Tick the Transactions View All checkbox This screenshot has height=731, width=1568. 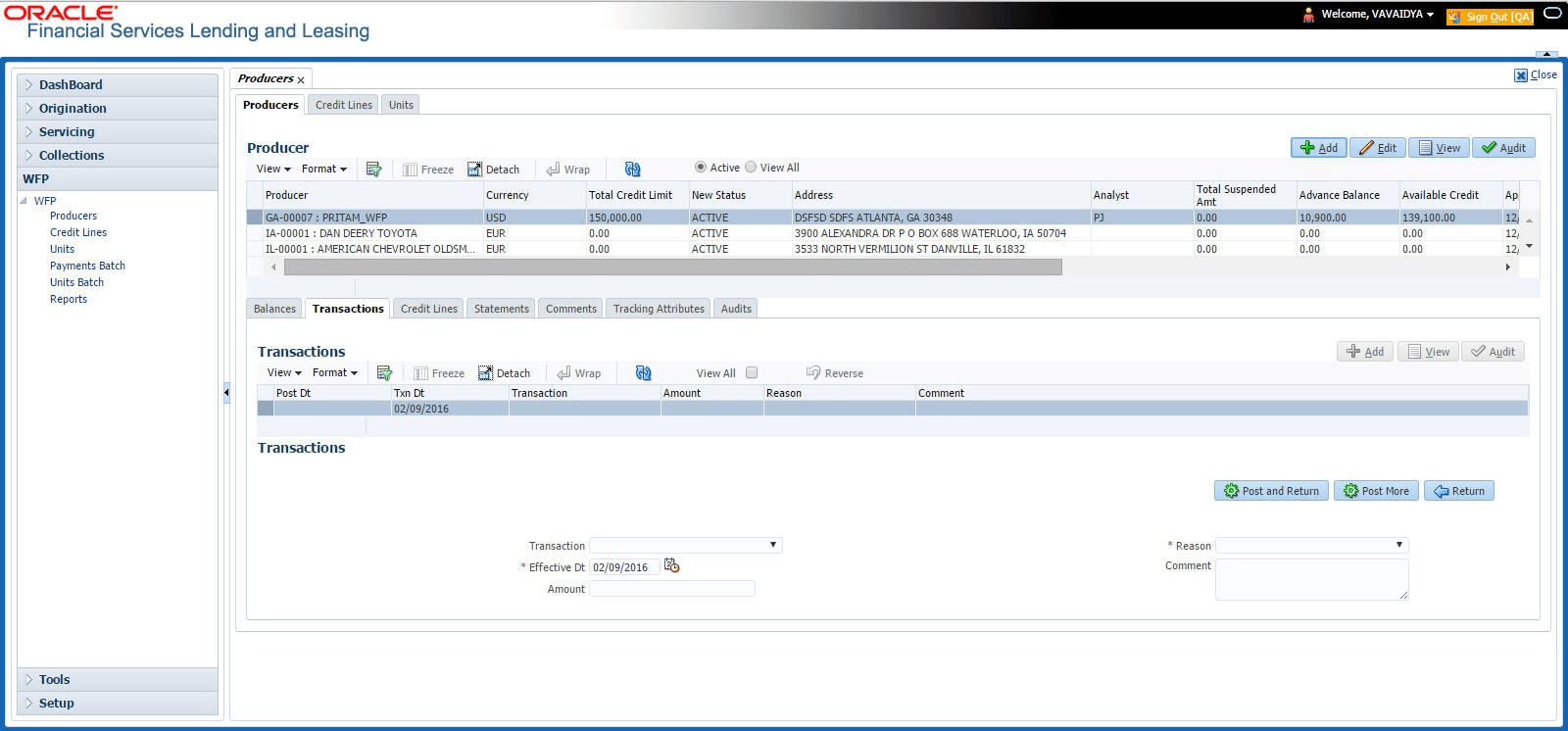[x=752, y=372]
